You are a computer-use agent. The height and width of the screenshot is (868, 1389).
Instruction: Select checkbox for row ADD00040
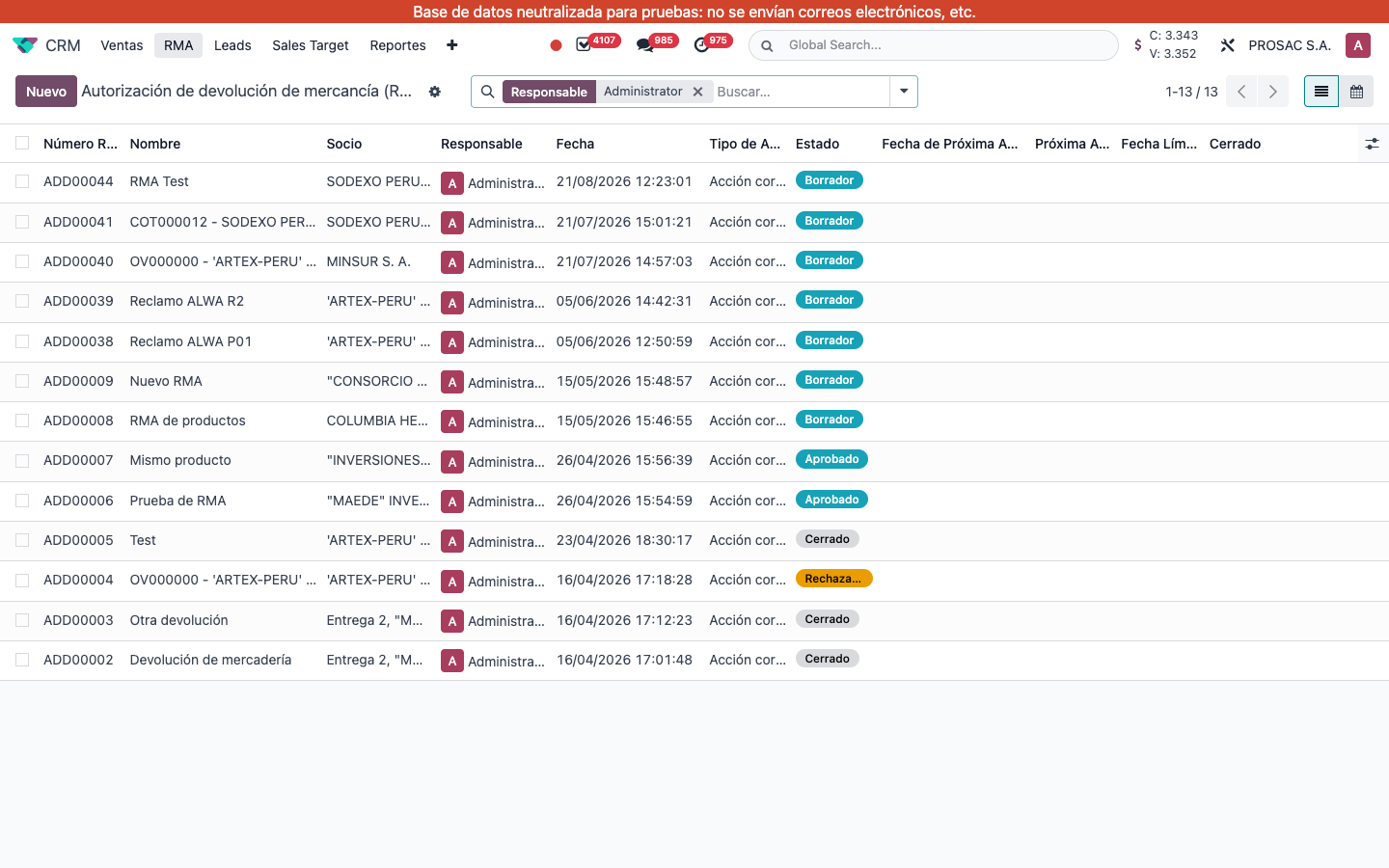[x=22, y=261]
